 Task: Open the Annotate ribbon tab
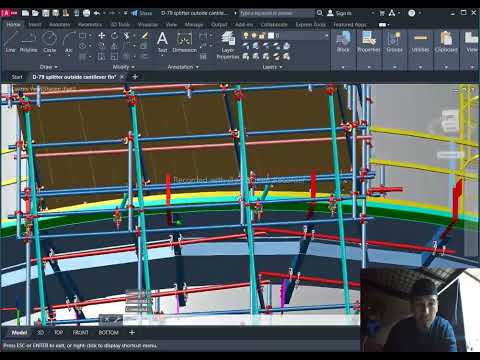click(x=60, y=25)
